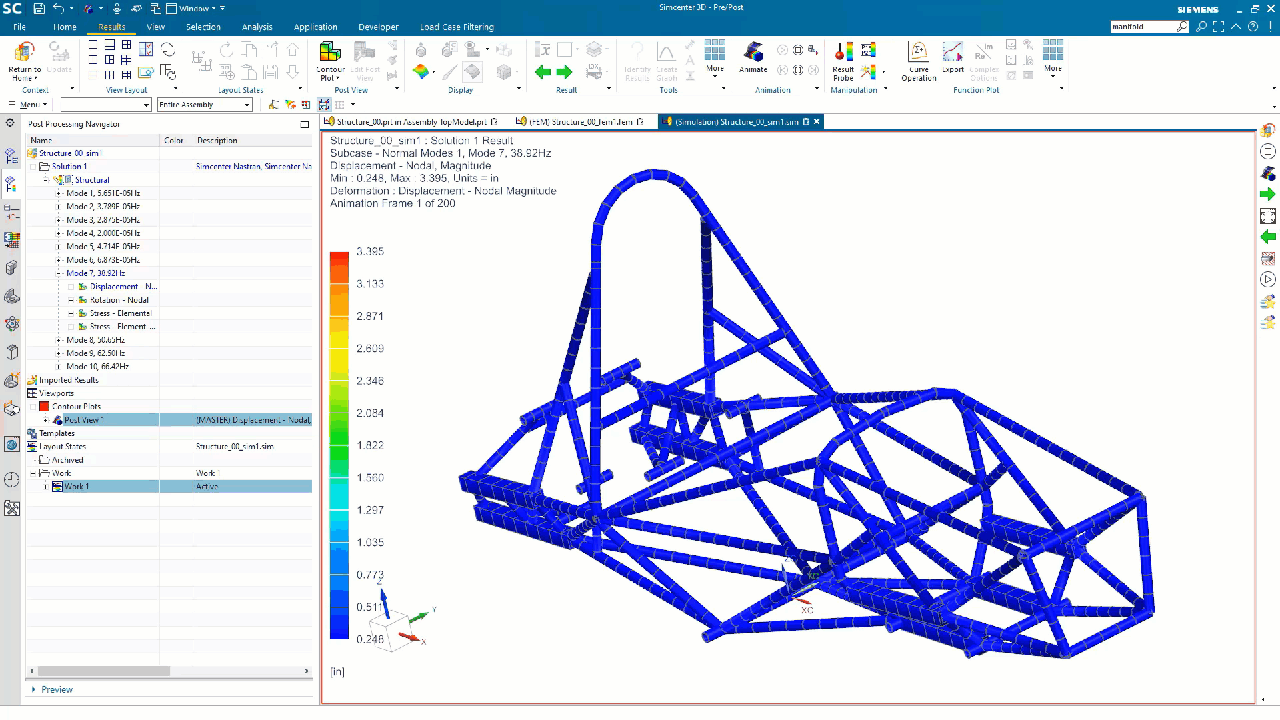Viewport: 1280px width, 720px height.
Task: Toggle the Solution 1 checkbox
Action: (x=33, y=167)
